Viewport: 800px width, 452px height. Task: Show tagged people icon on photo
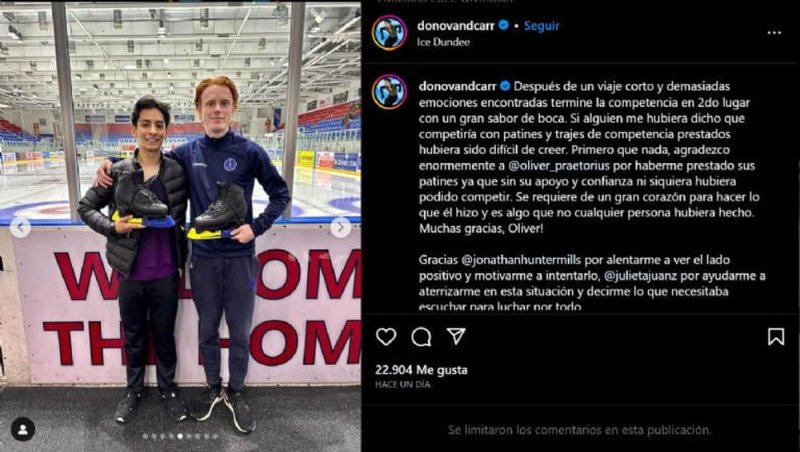click(x=23, y=429)
